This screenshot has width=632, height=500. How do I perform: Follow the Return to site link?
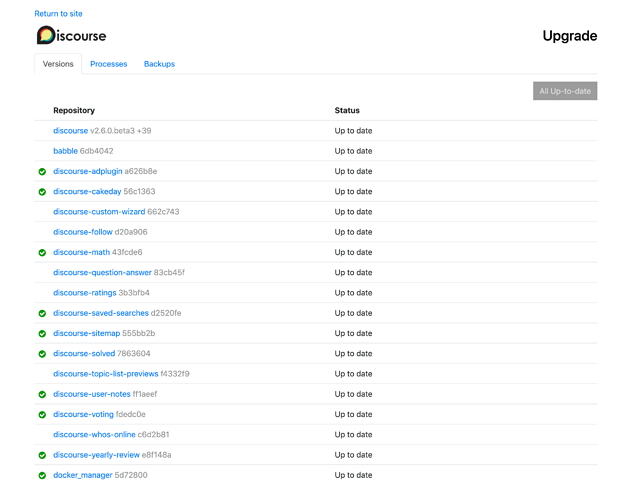58,14
